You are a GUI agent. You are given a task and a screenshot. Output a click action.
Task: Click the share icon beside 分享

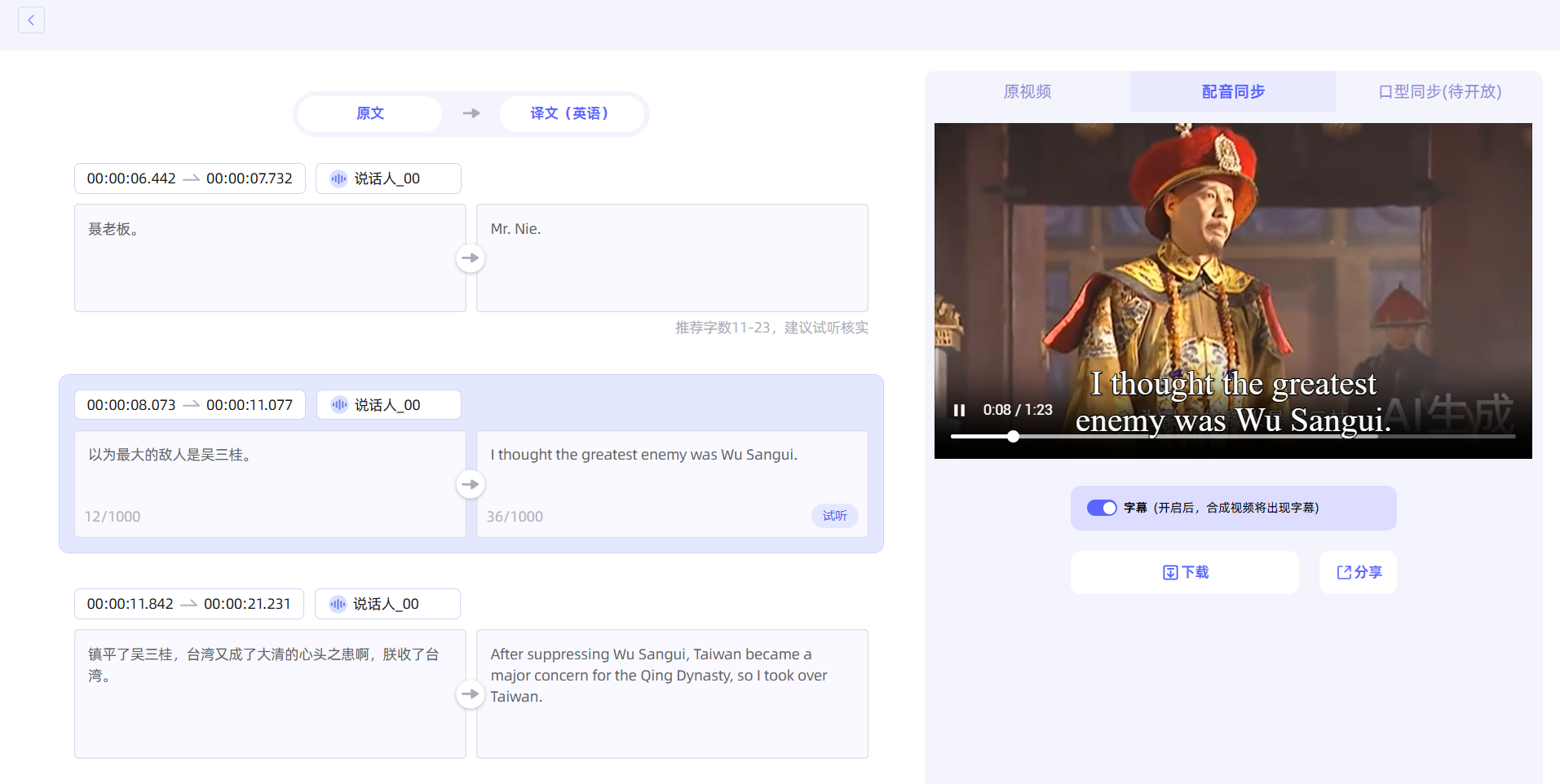[x=1343, y=572]
